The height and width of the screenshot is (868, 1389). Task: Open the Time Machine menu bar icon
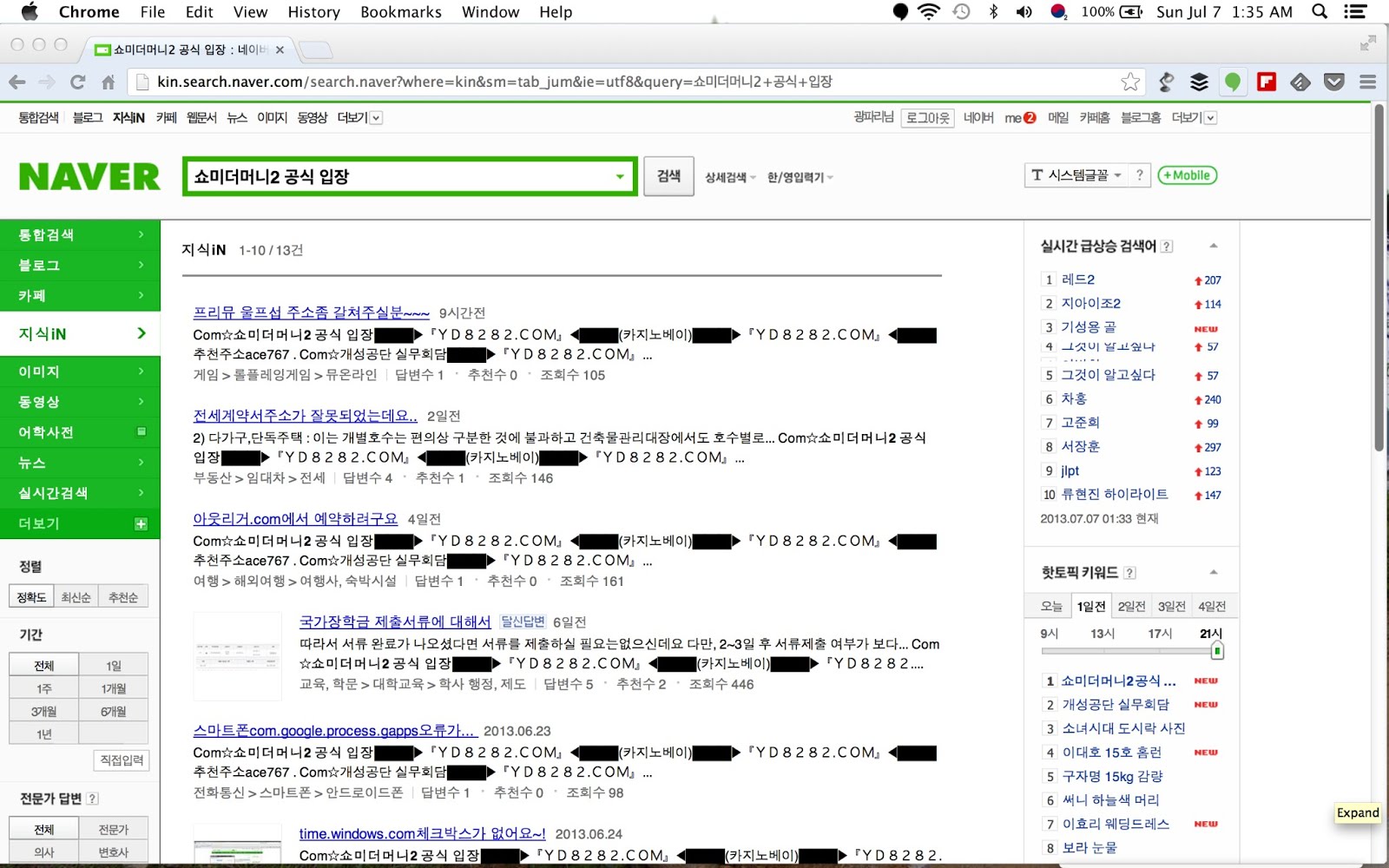pos(961,11)
